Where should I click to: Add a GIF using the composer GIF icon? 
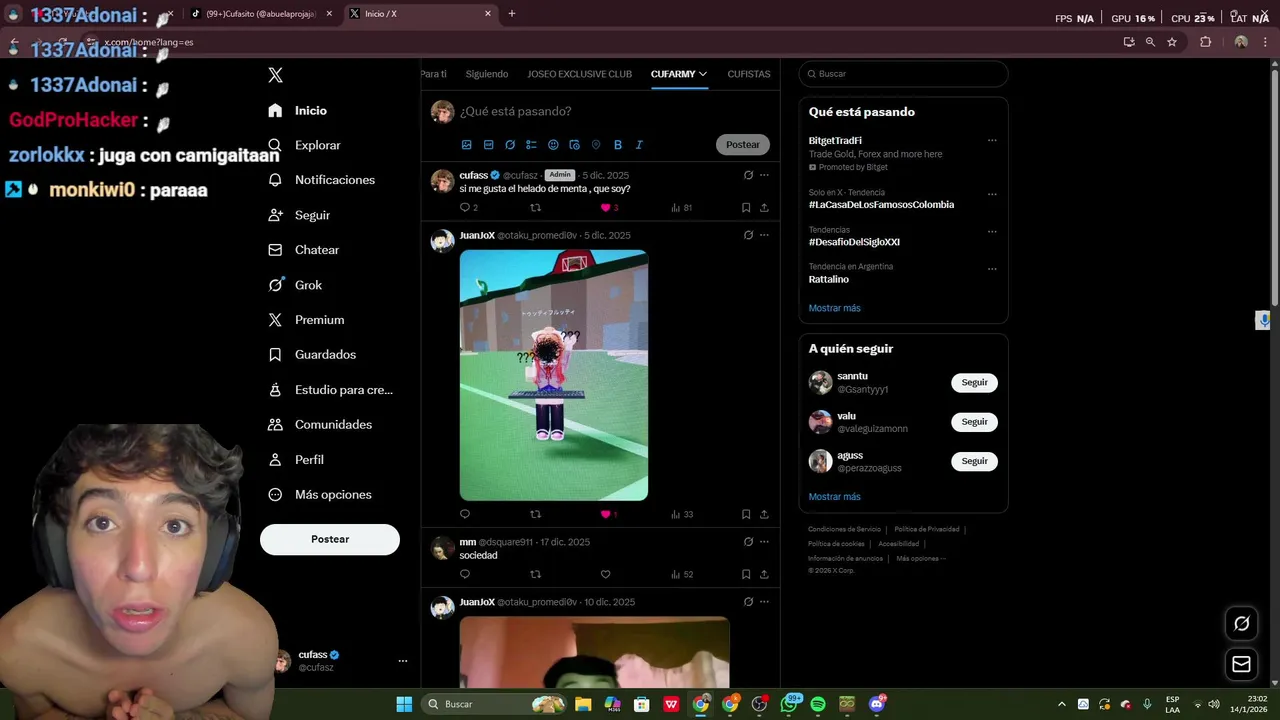click(488, 145)
